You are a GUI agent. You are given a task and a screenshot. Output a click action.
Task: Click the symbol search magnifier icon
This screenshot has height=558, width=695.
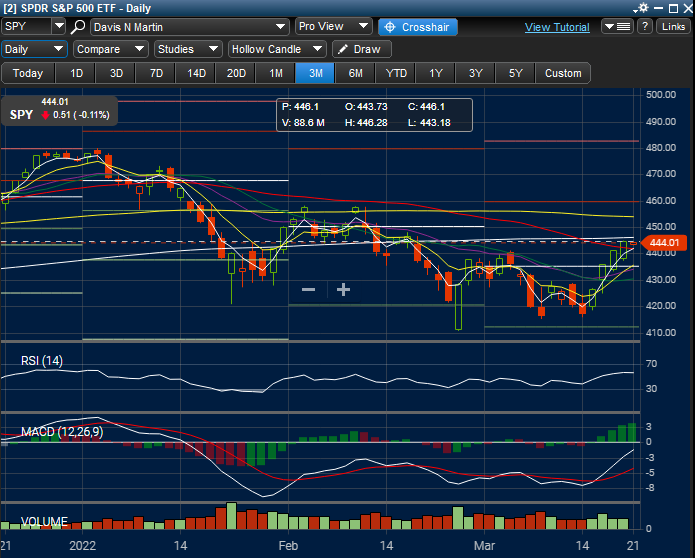78,27
